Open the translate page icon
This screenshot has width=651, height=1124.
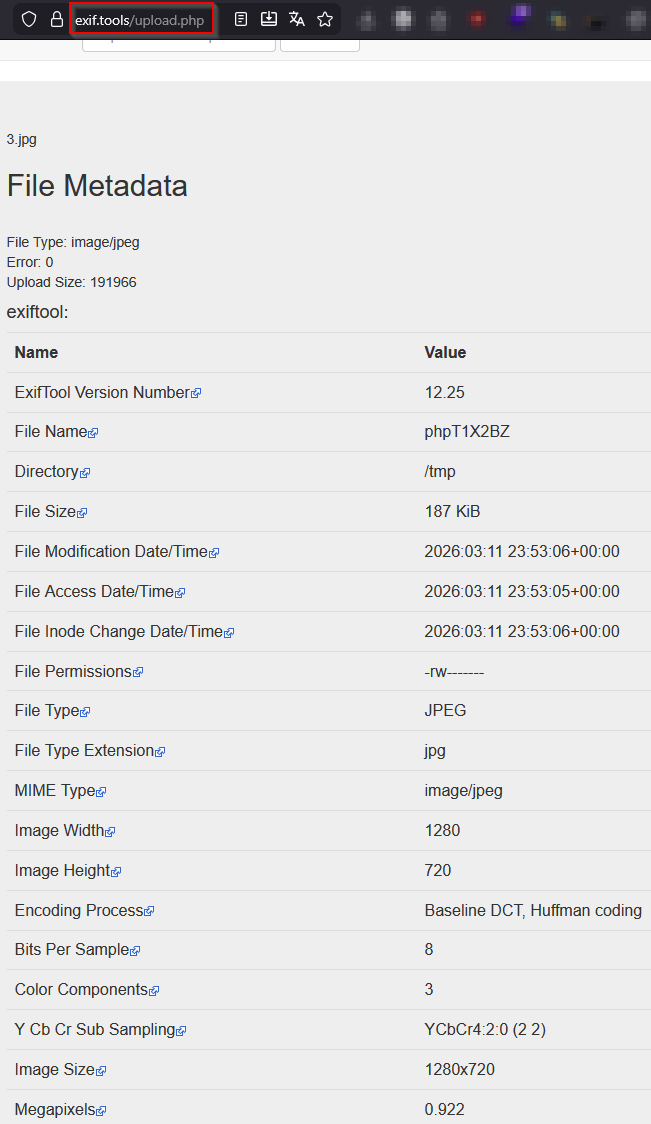pyautogui.click(x=296, y=19)
